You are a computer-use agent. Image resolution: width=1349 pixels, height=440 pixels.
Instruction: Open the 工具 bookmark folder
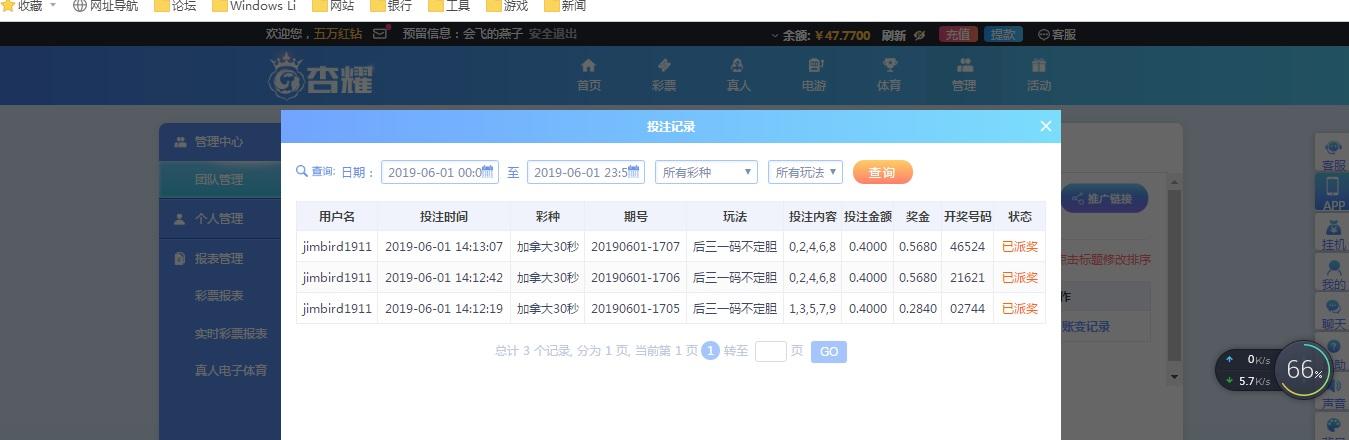click(449, 6)
